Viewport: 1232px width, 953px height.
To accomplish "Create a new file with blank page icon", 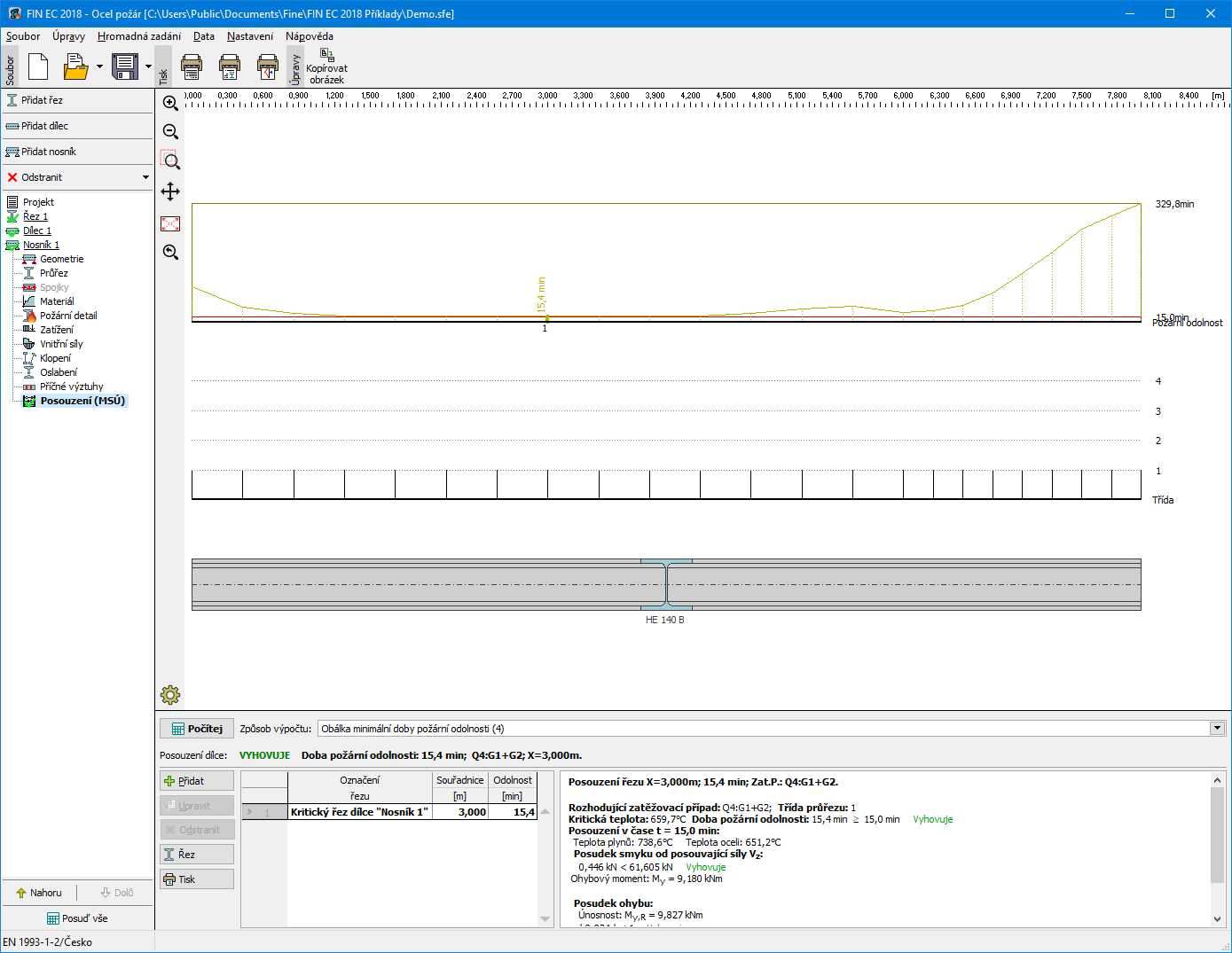I will [x=38, y=66].
